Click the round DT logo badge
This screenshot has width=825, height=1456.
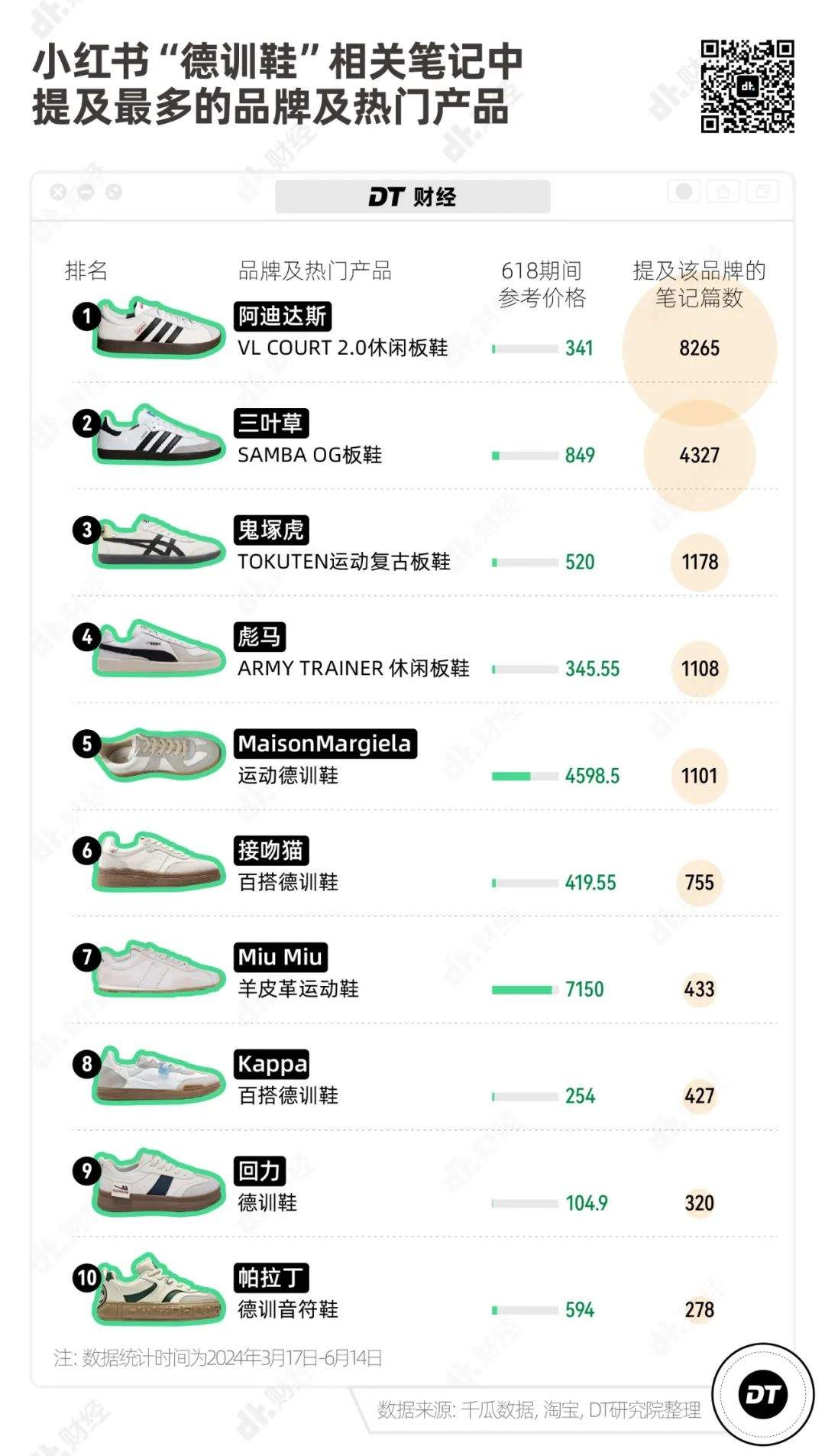(x=762, y=1396)
